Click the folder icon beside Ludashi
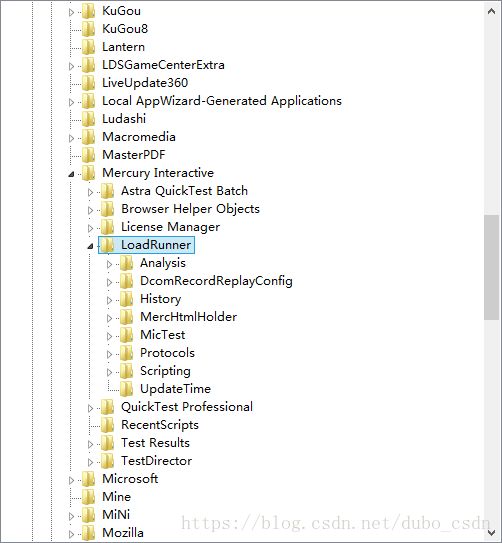Image resolution: width=502 pixels, height=543 pixels. point(89,119)
